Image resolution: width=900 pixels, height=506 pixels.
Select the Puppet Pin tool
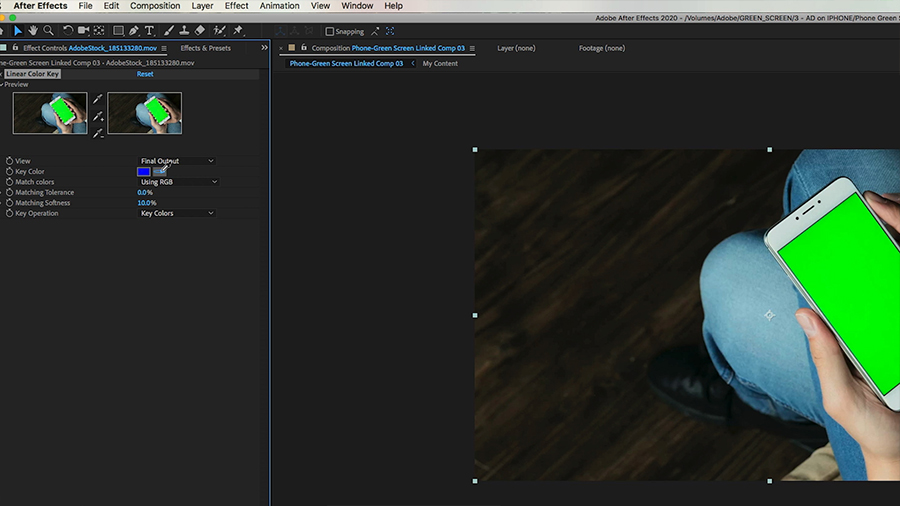[x=238, y=30]
